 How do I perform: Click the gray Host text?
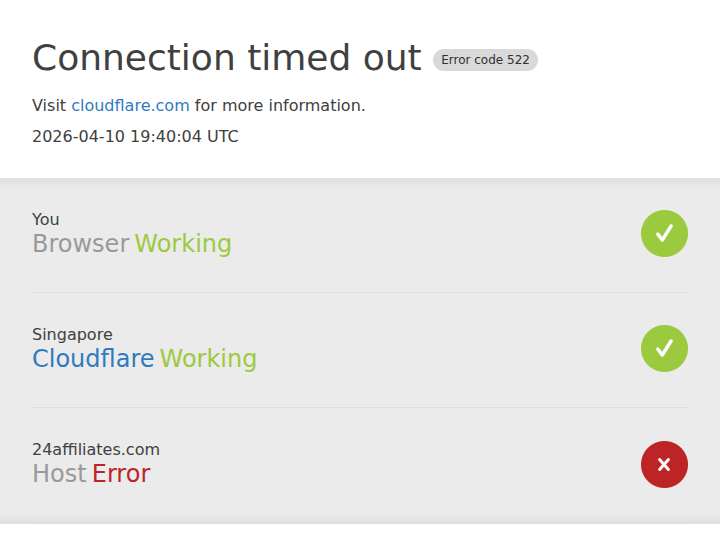[x=59, y=473]
